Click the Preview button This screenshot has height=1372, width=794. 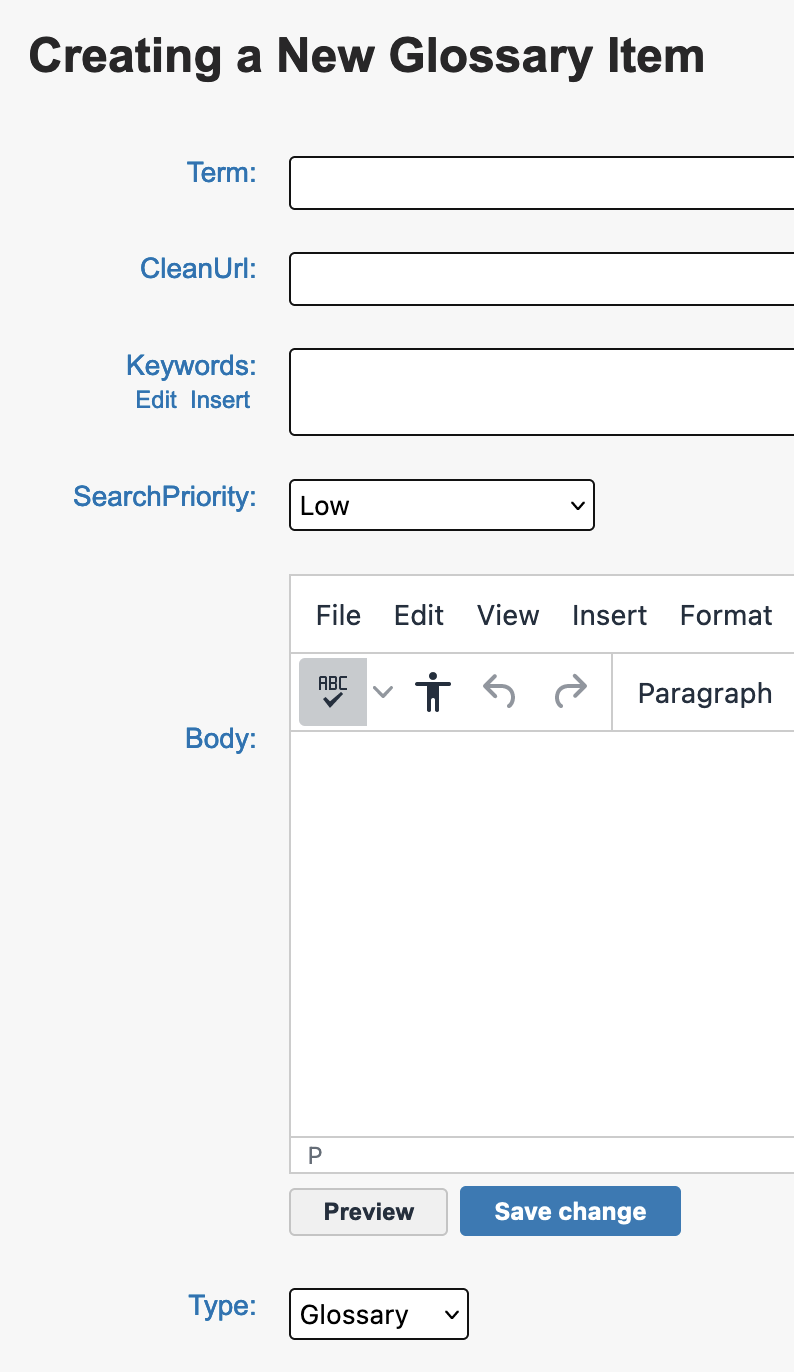coord(369,1211)
